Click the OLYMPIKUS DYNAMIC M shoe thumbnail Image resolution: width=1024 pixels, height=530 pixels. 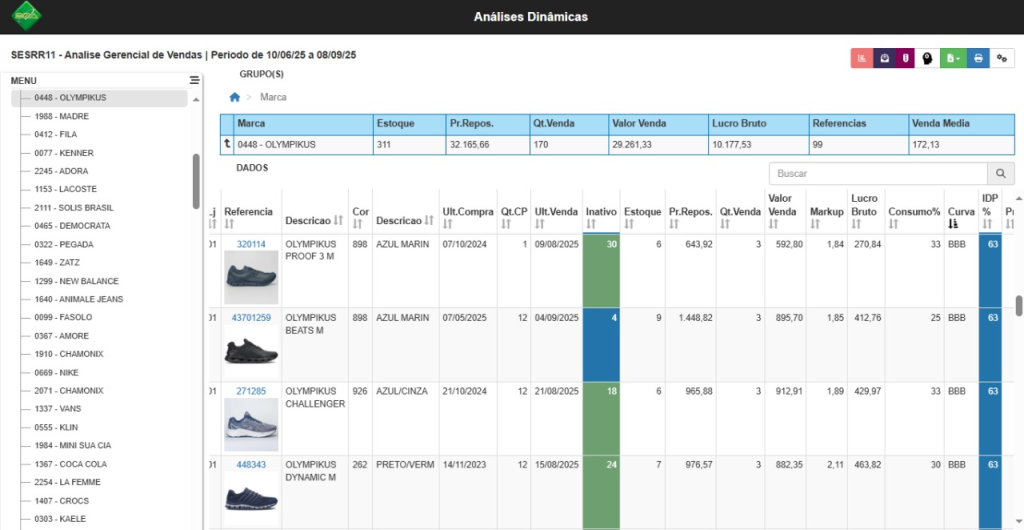pos(251,499)
